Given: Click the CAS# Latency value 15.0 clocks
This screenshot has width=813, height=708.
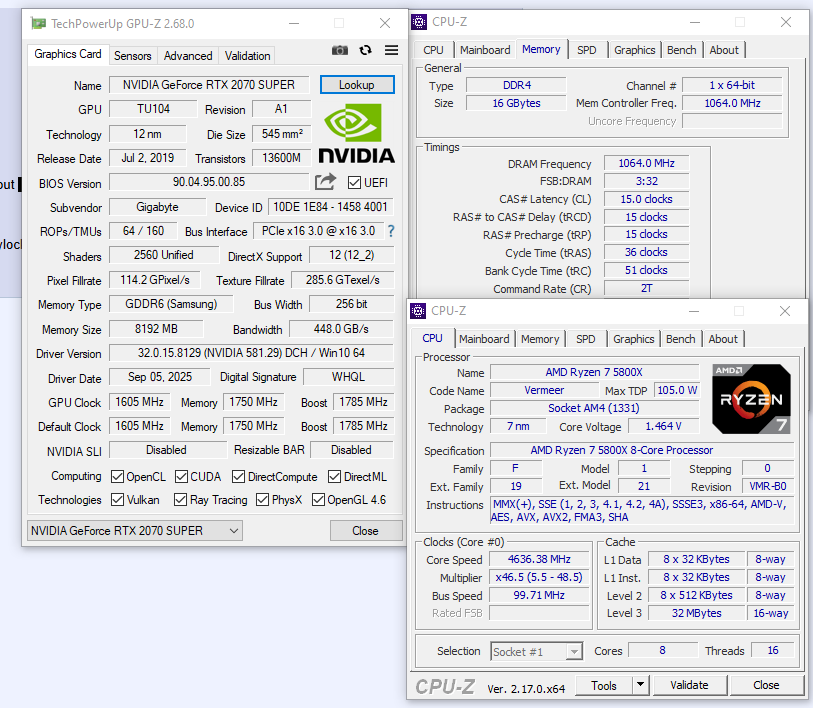Looking at the screenshot, I should 647,199.
